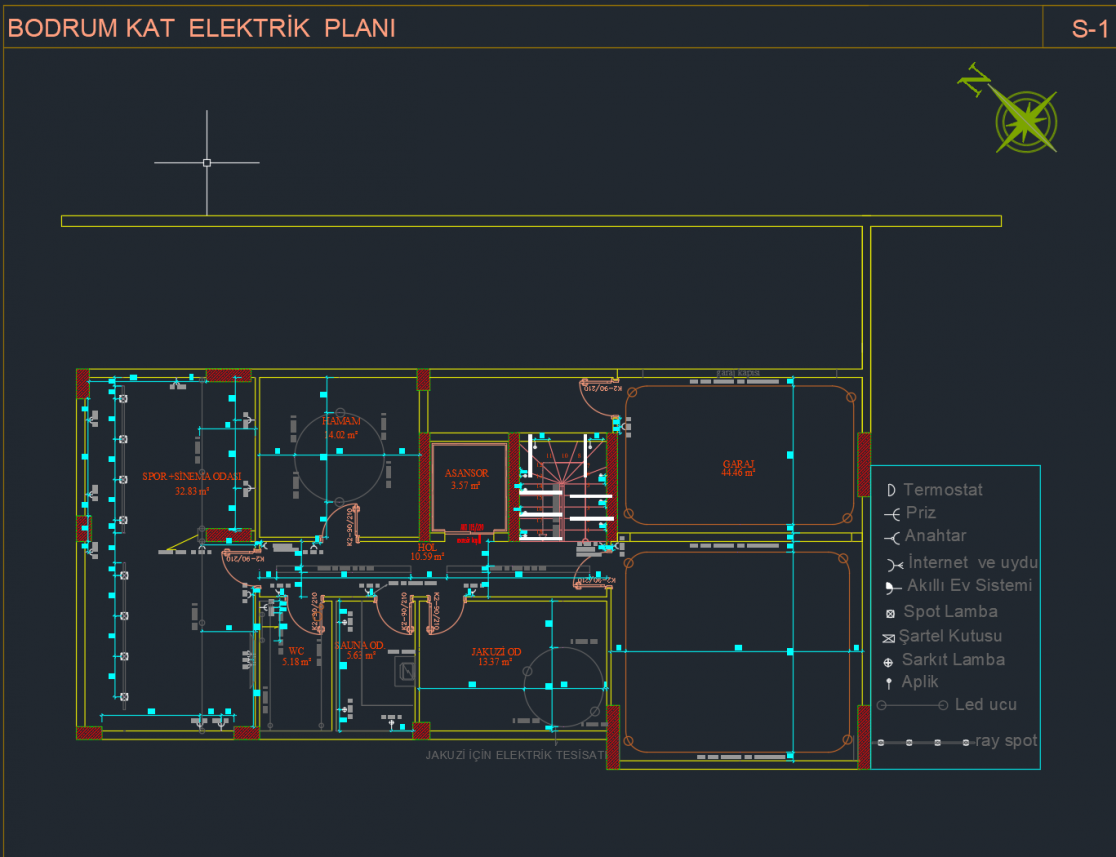Select the Termostat symbol in the legend

coord(890,490)
